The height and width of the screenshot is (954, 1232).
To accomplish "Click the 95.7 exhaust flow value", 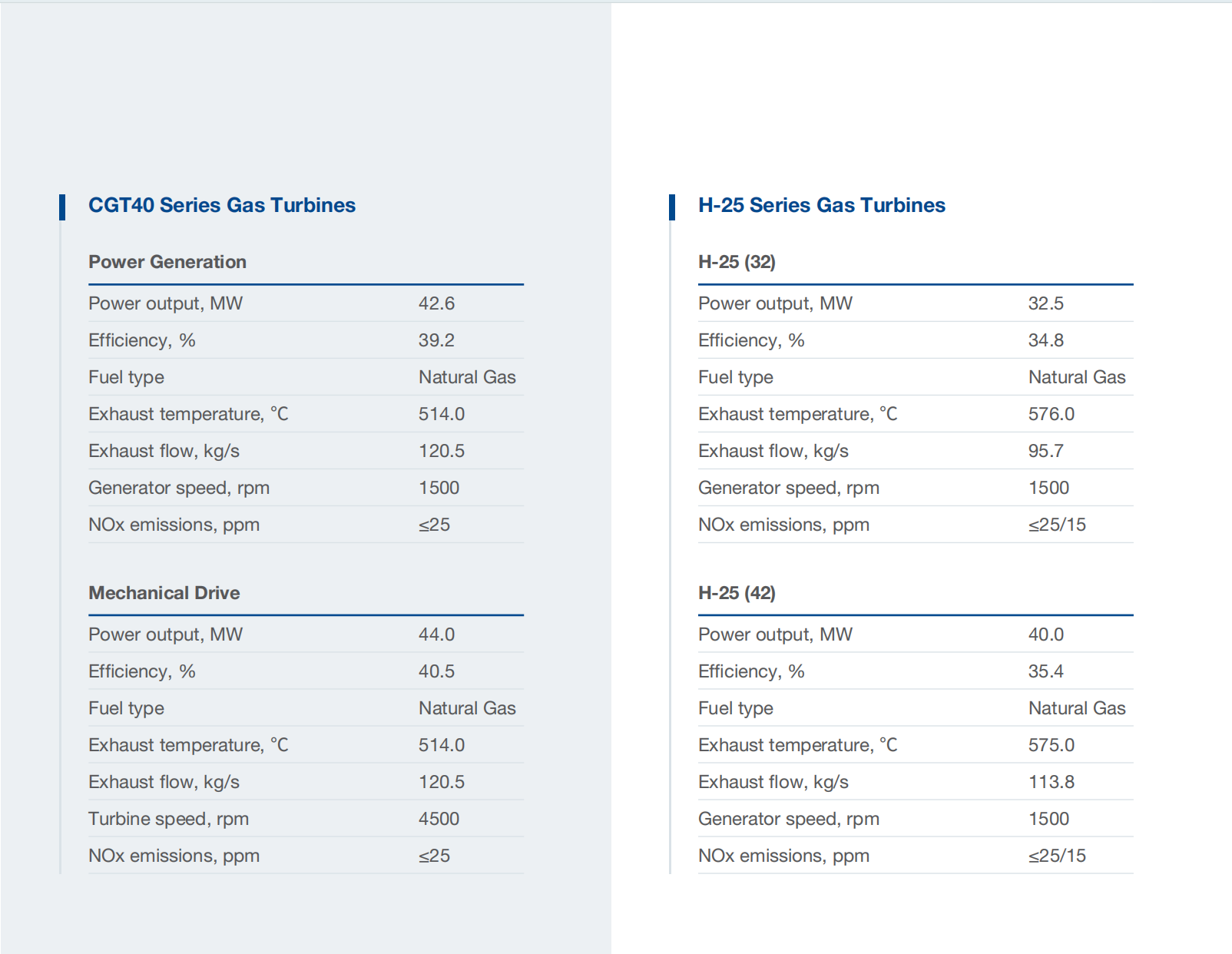I will point(1046,451).
